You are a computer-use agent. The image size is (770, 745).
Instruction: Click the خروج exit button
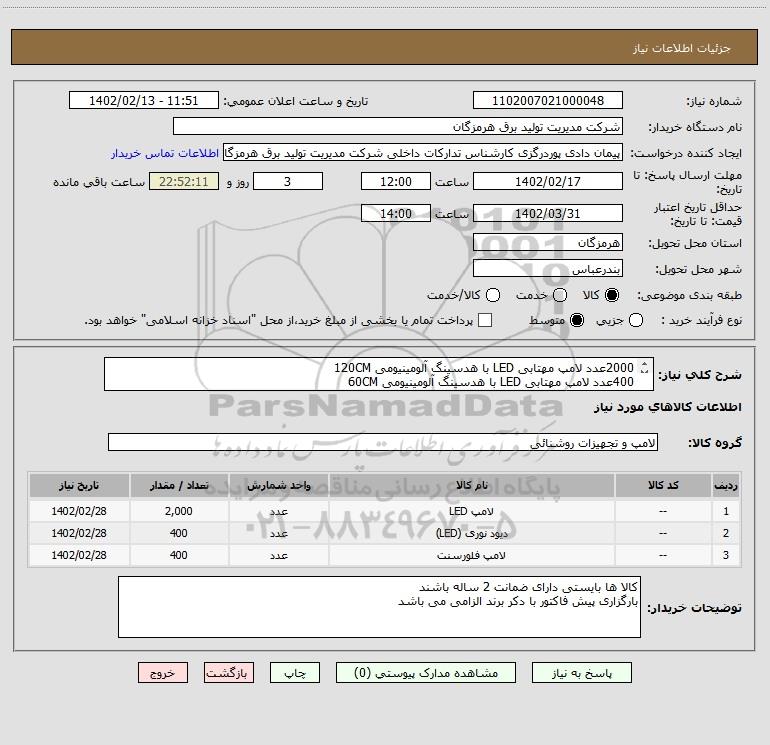tap(163, 673)
